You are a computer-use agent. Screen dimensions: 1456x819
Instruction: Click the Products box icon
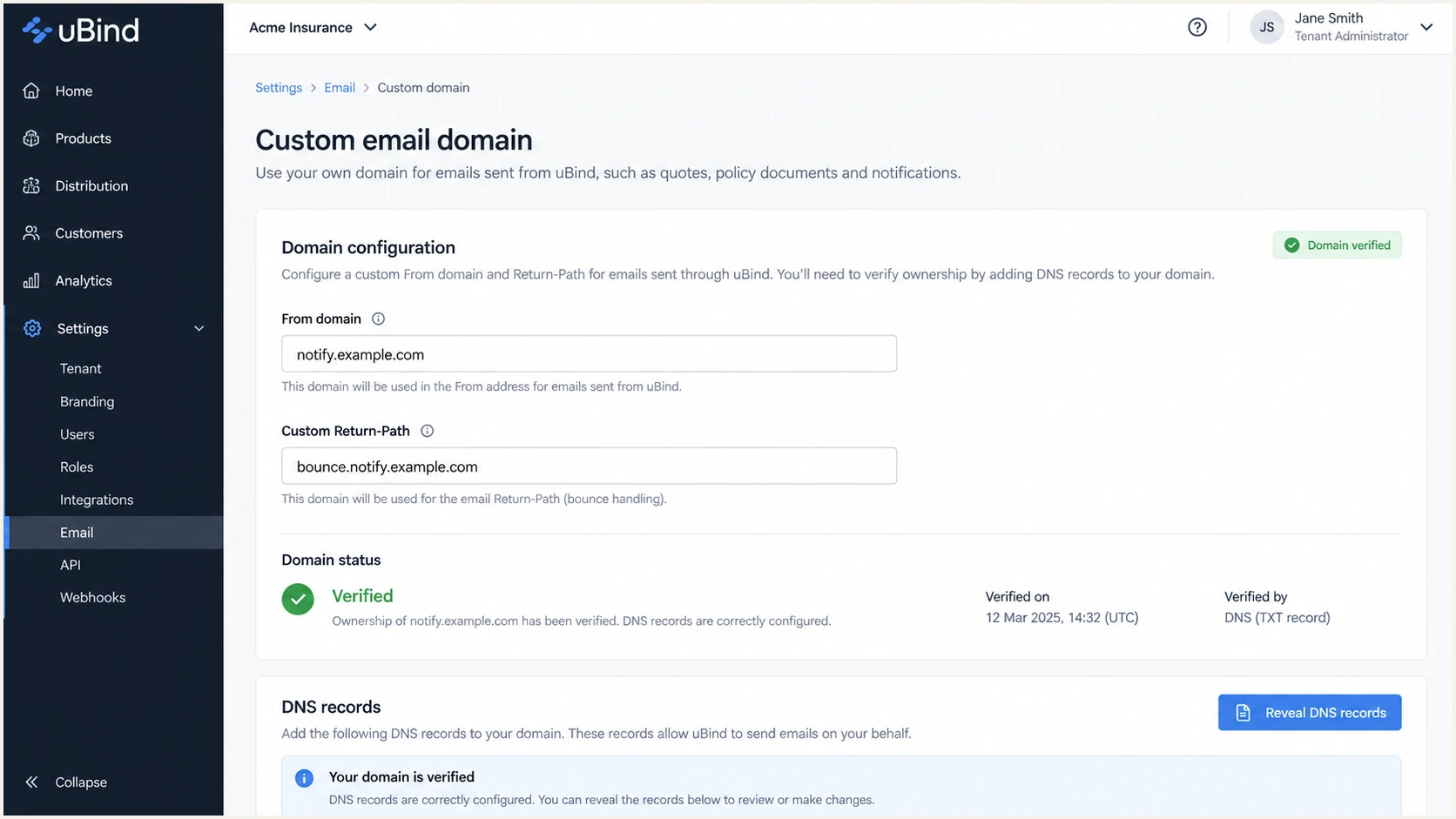[31, 138]
